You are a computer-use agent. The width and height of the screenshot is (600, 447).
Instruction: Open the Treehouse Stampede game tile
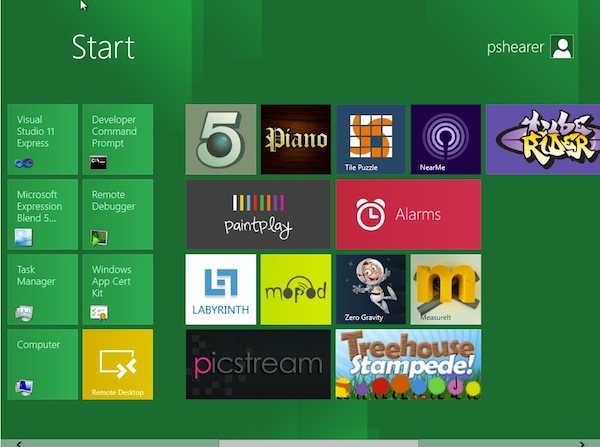(408, 364)
